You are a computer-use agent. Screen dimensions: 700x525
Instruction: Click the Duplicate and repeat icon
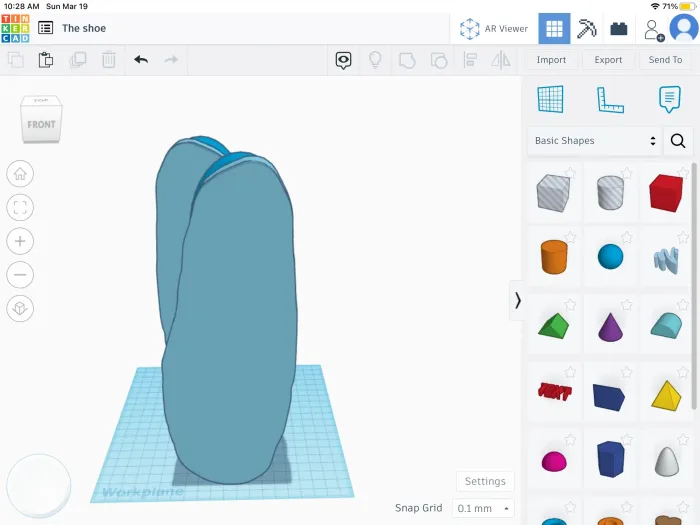click(78, 59)
